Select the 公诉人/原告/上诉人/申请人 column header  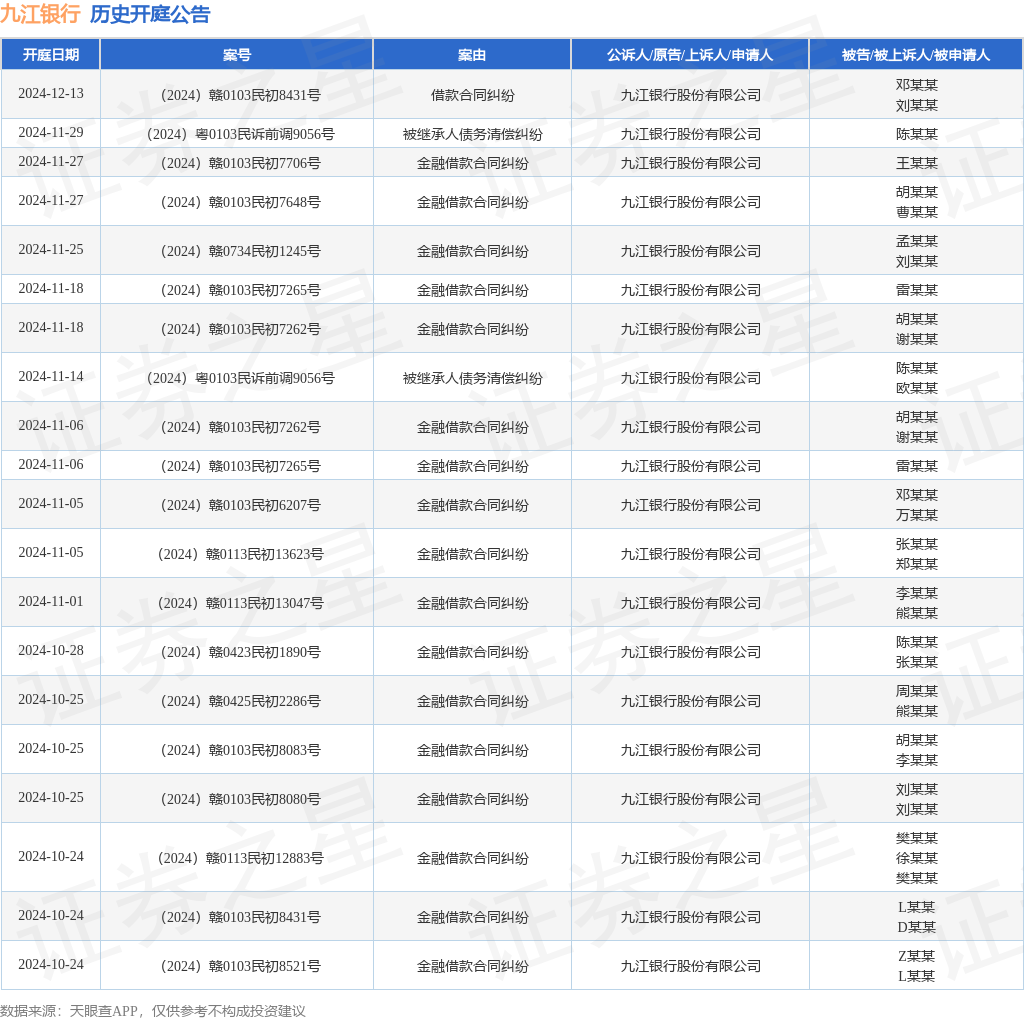[690, 55]
